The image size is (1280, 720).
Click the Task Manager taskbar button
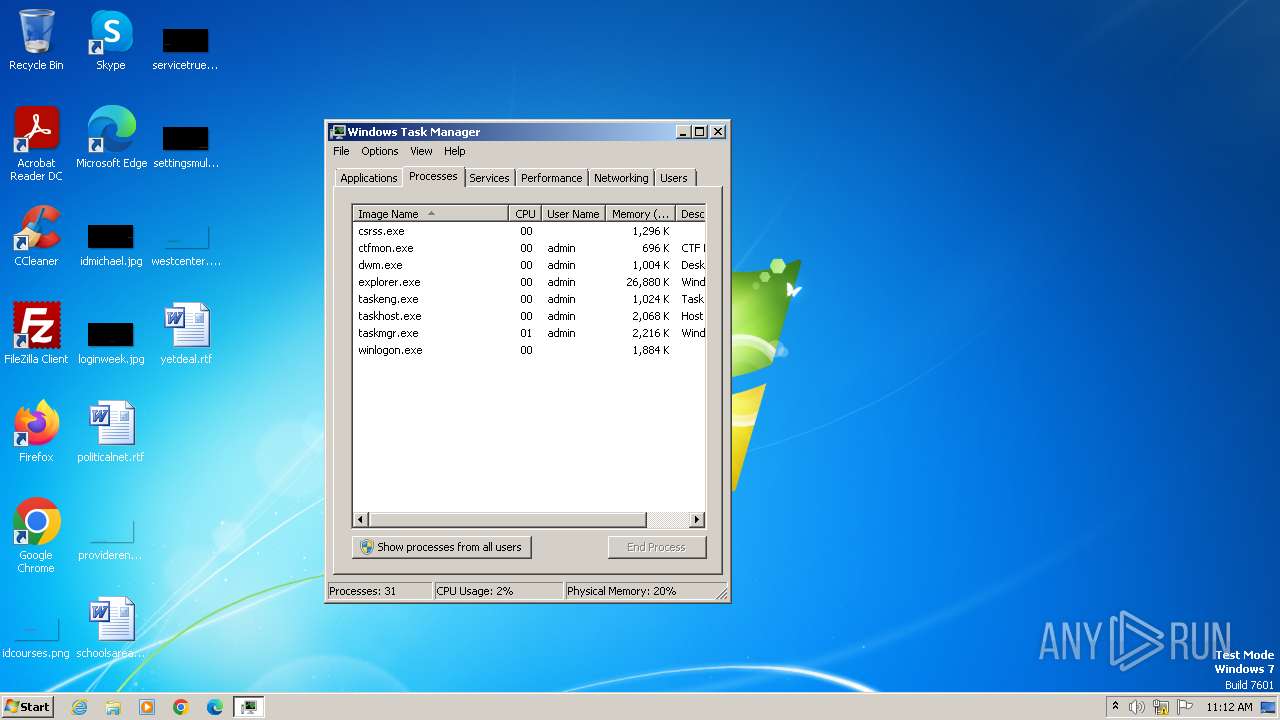[249, 707]
